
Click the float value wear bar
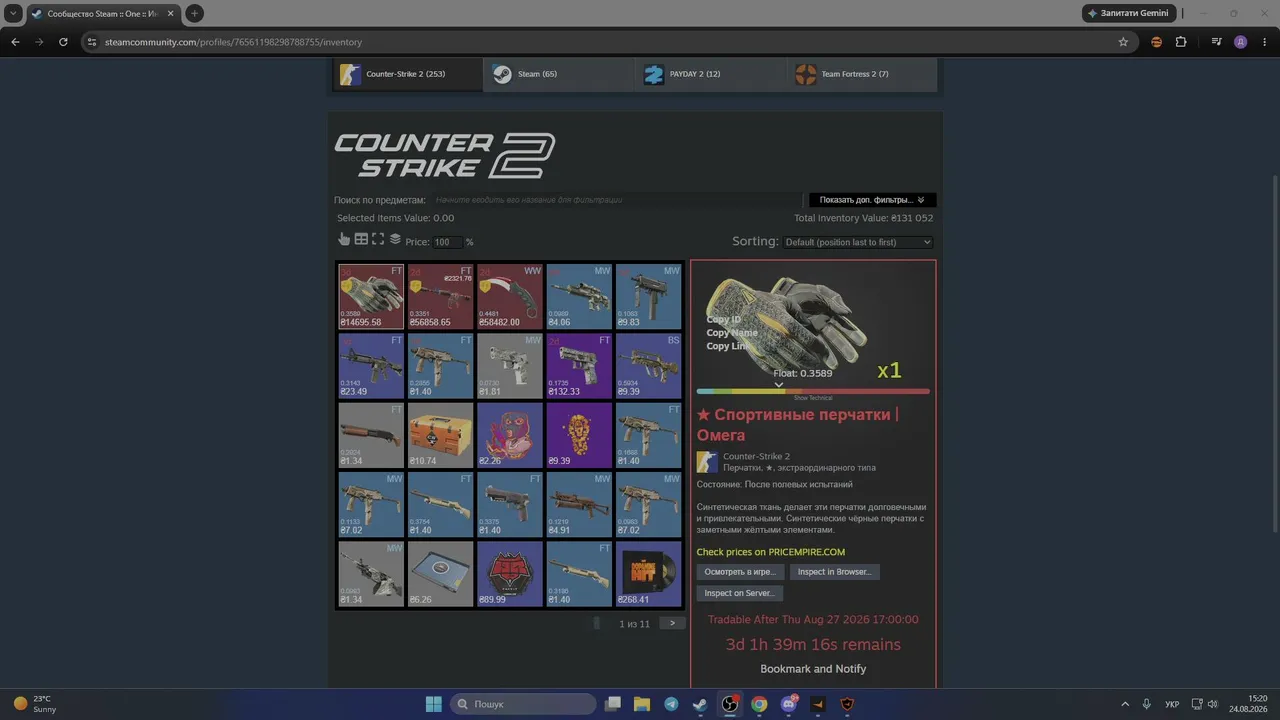pyautogui.click(x=813, y=391)
